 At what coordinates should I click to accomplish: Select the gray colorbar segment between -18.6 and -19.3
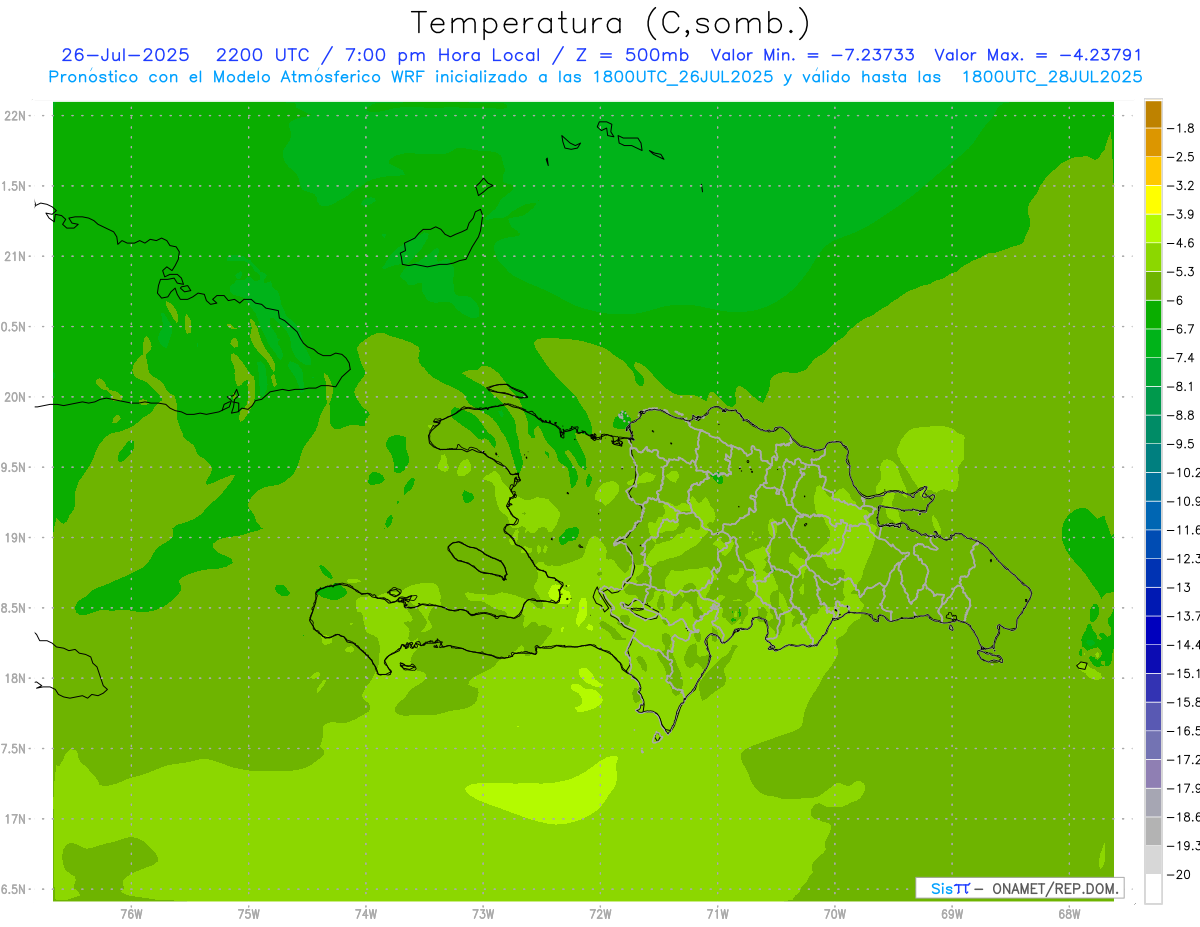1153,831
